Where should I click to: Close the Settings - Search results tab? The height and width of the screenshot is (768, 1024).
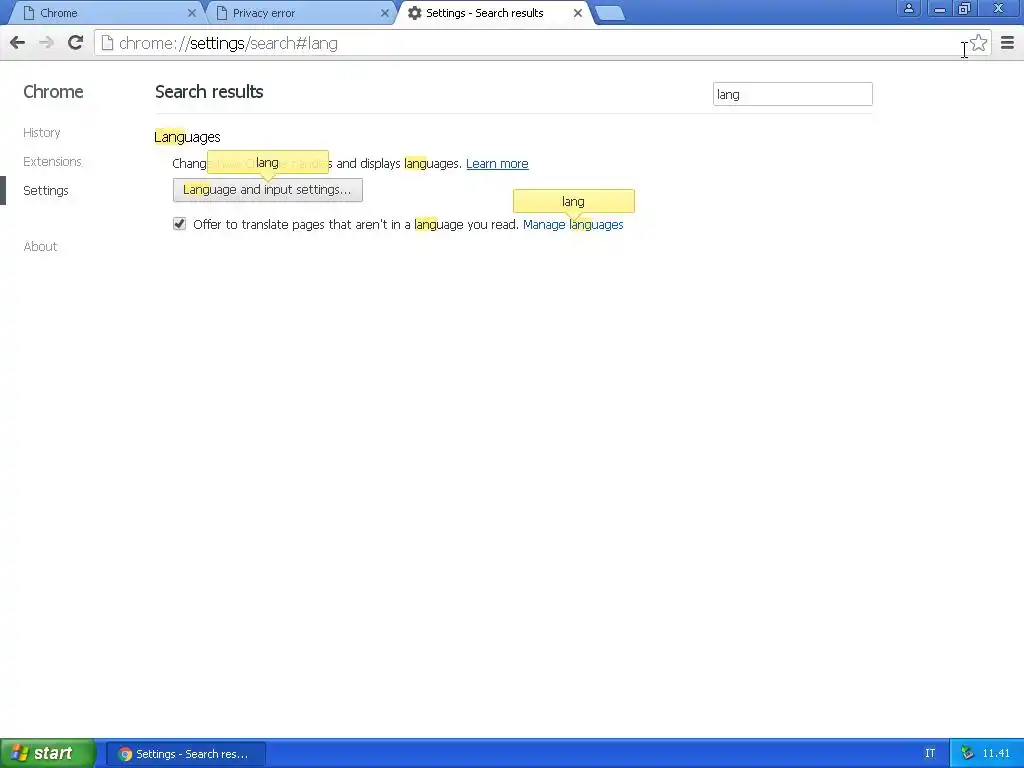click(x=577, y=13)
